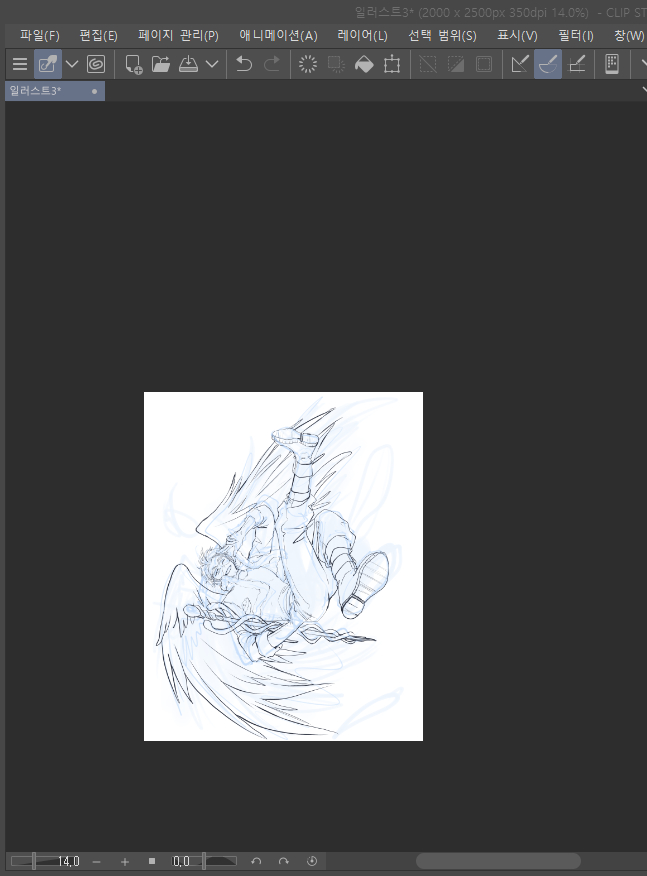Undo the last action with the arrow icon
Viewport: 647px width, 876px height.
tap(244, 64)
